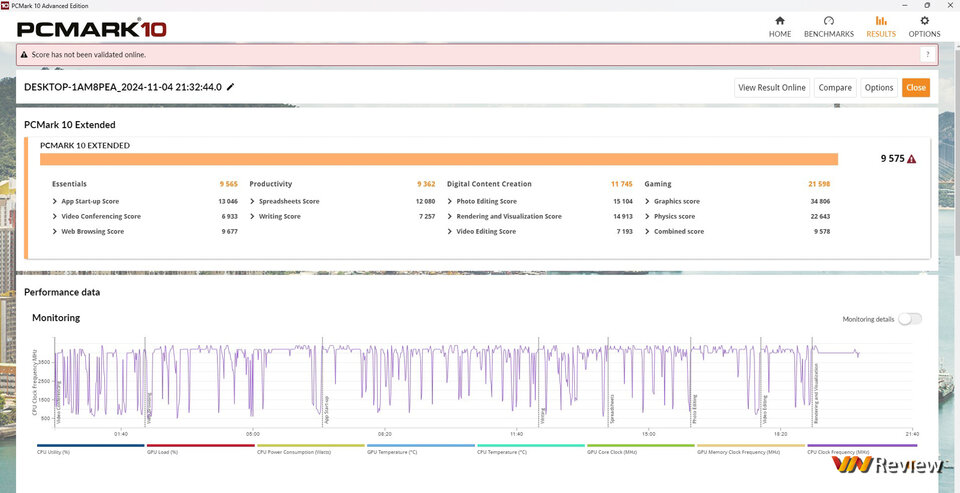The image size is (960, 493).
Task: Click View Result Online button
Action: (772, 88)
